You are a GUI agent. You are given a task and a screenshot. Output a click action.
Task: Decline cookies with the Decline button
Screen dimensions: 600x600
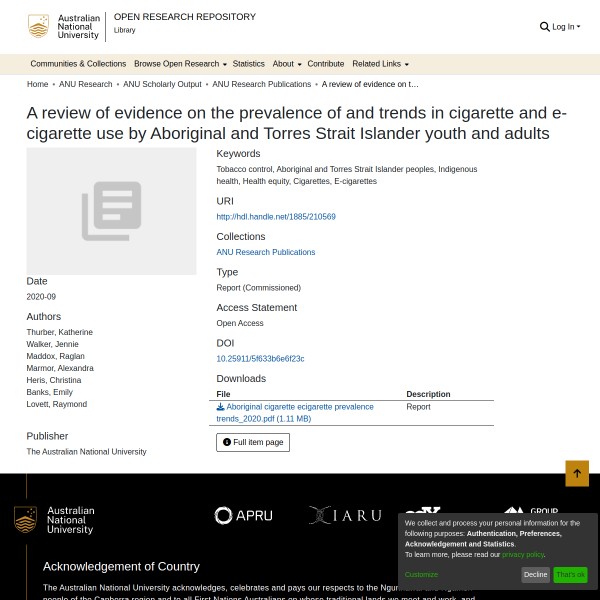(x=536, y=575)
